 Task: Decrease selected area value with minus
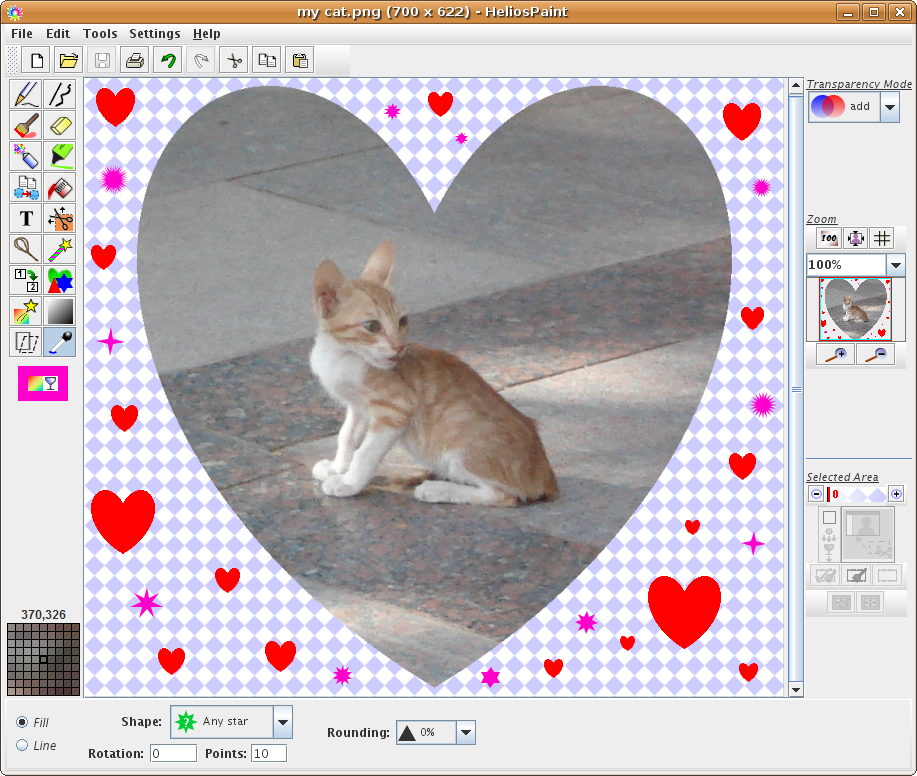816,494
